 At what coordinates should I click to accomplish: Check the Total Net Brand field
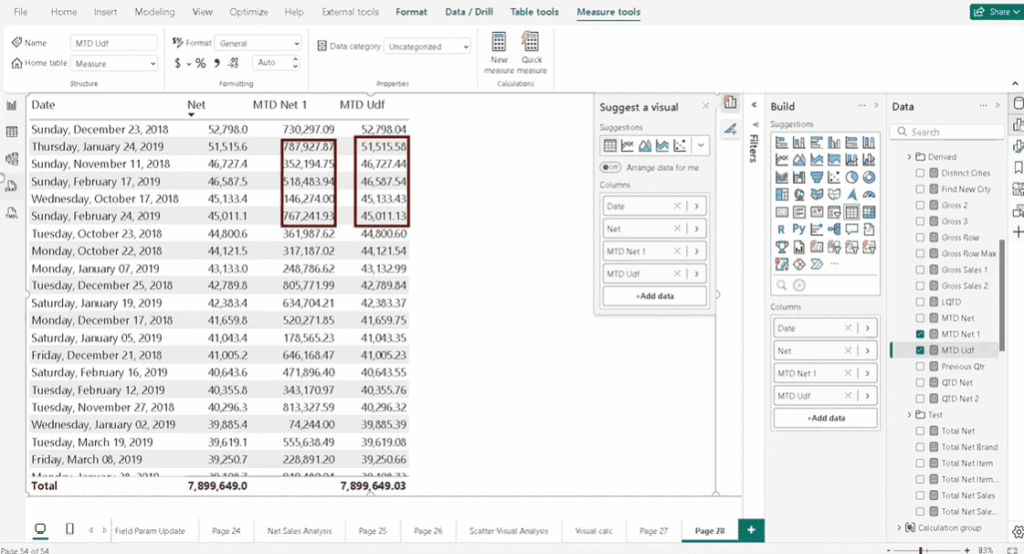[920, 447]
